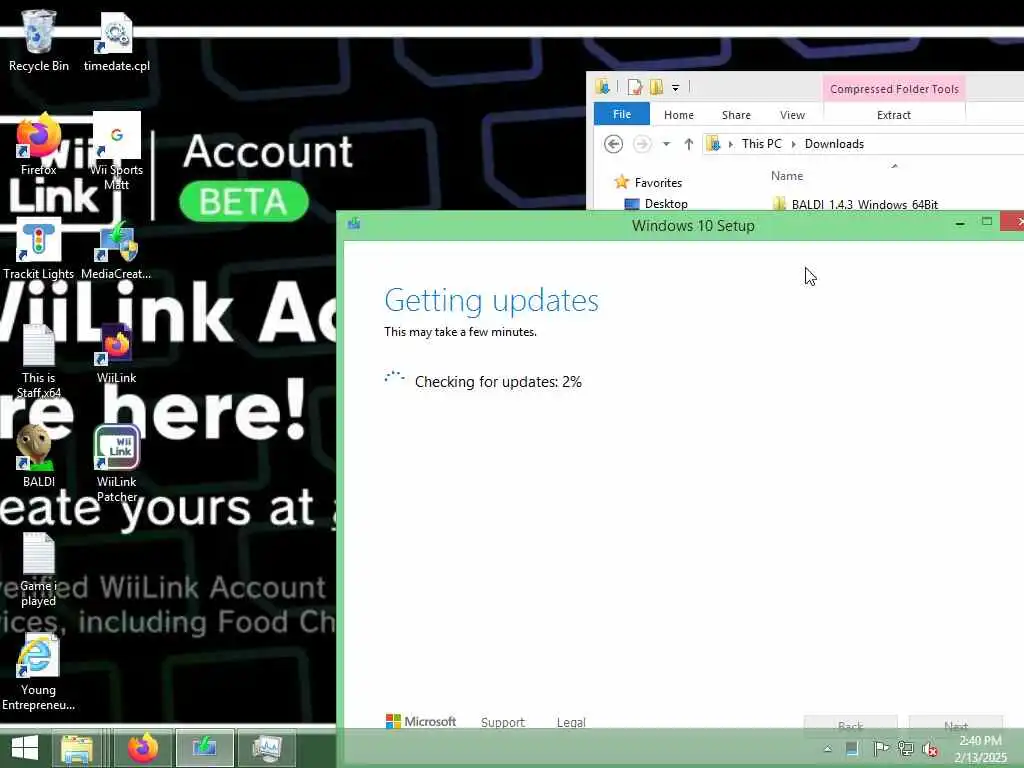
Task: Open File Explorer from the taskbar
Action: (77, 748)
